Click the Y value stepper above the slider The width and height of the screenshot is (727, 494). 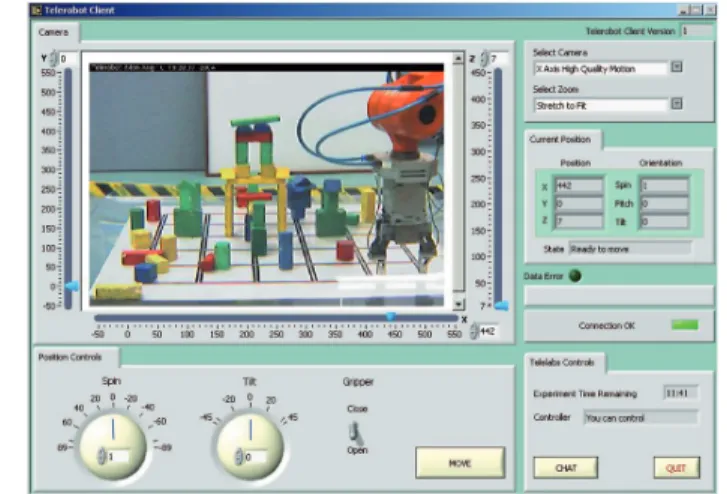(x=54, y=58)
